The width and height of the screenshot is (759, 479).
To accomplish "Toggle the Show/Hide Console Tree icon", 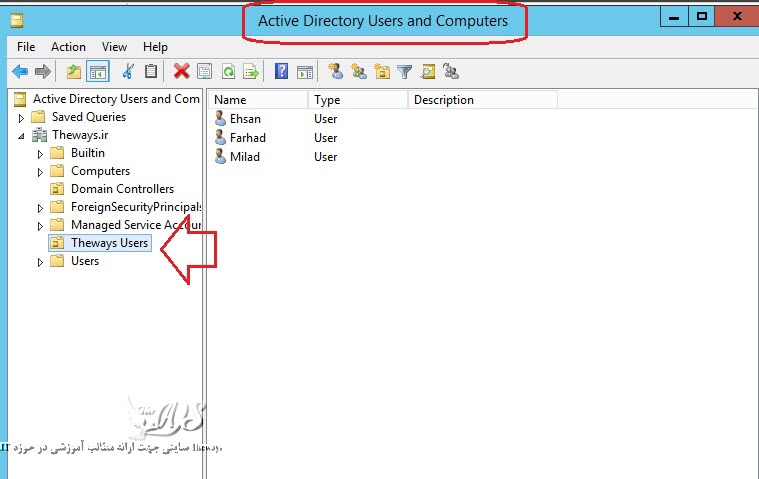I will (98, 71).
